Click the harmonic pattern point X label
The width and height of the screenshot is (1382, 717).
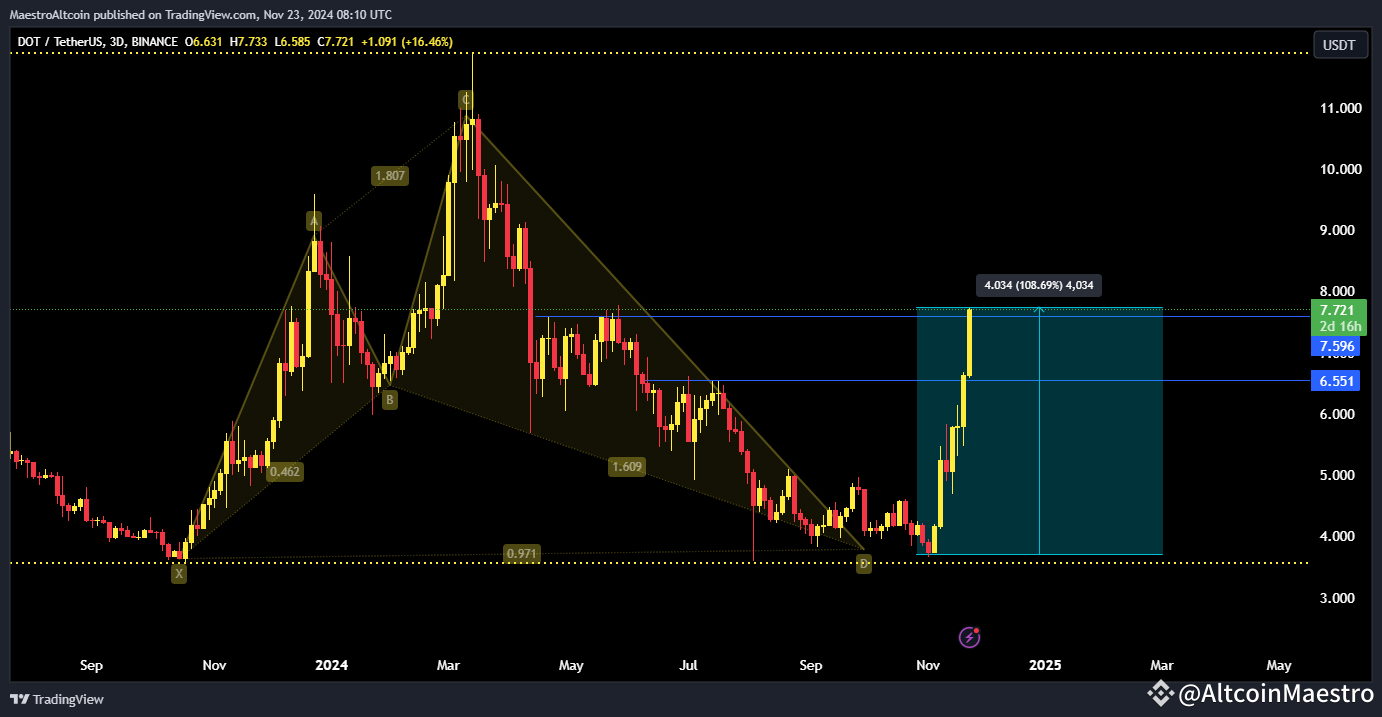click(179, 574)
